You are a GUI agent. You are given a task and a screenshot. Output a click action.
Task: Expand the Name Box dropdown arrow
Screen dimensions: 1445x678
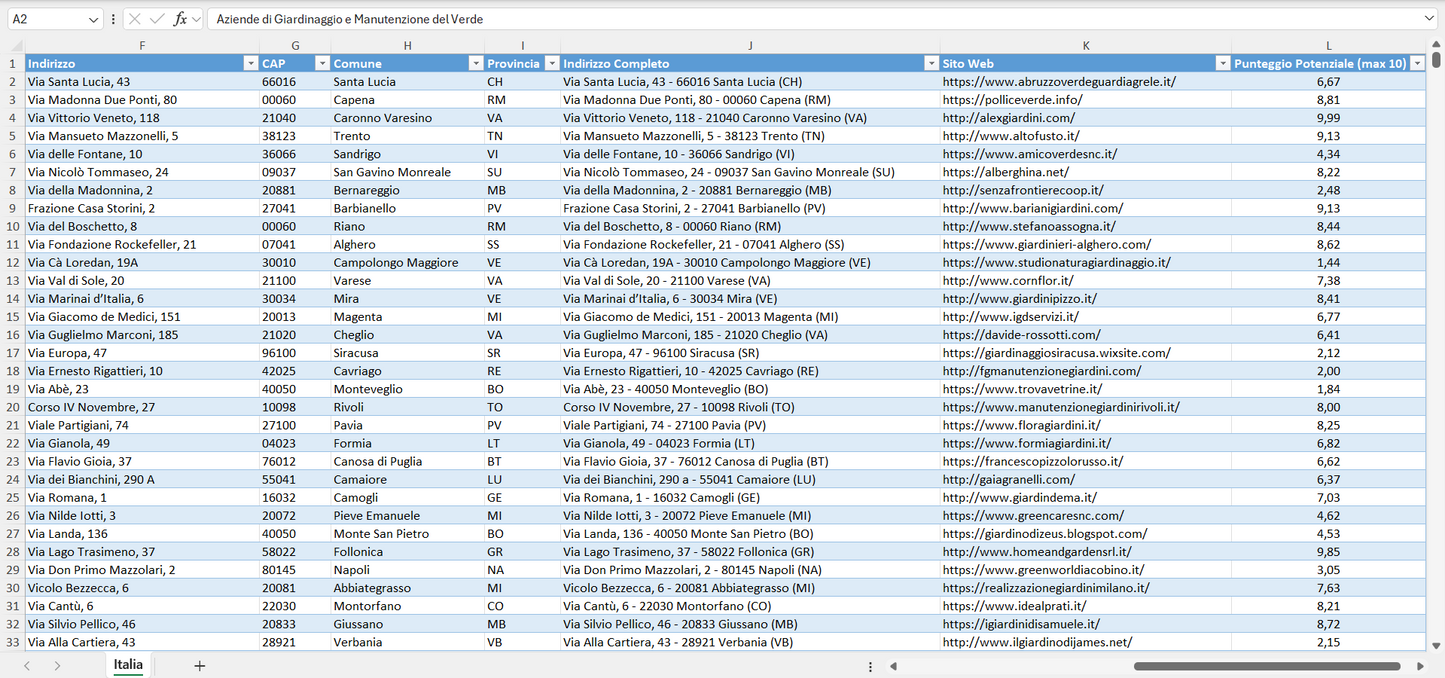click(x=93, y=19)
